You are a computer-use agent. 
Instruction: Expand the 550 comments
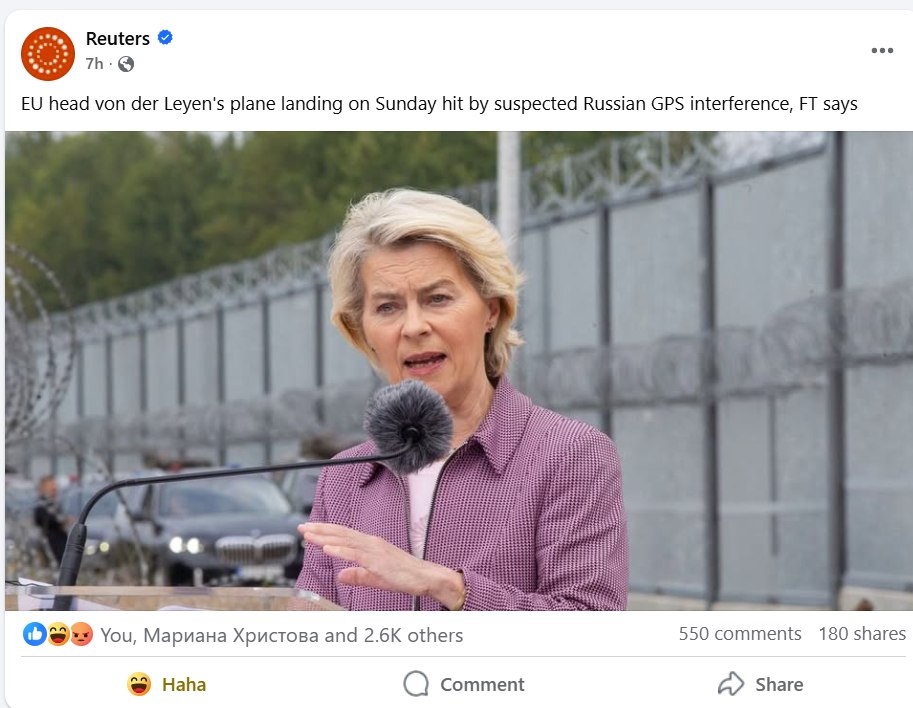pos(739,634)
